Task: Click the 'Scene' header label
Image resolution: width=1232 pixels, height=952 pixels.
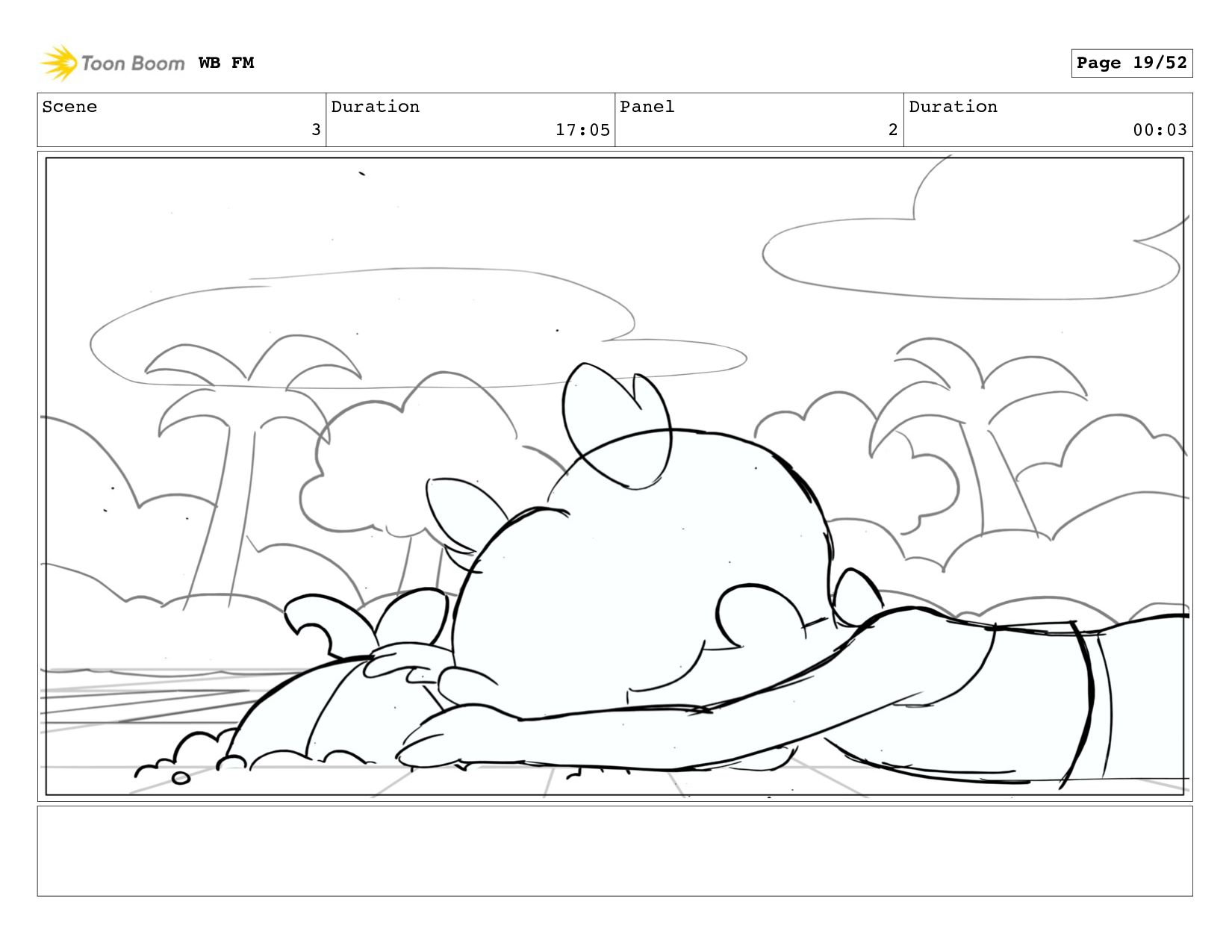Action: 69,107
